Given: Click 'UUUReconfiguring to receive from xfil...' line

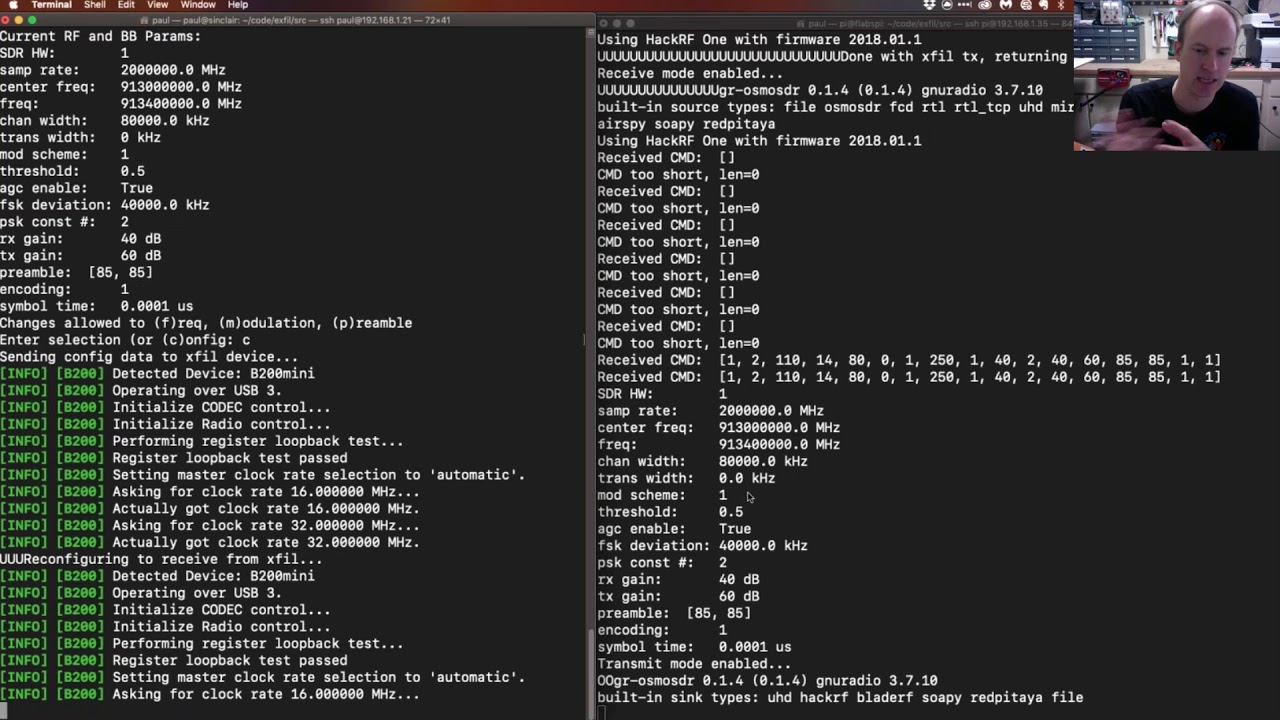Looking at the screenshot, I should (161, 559).
